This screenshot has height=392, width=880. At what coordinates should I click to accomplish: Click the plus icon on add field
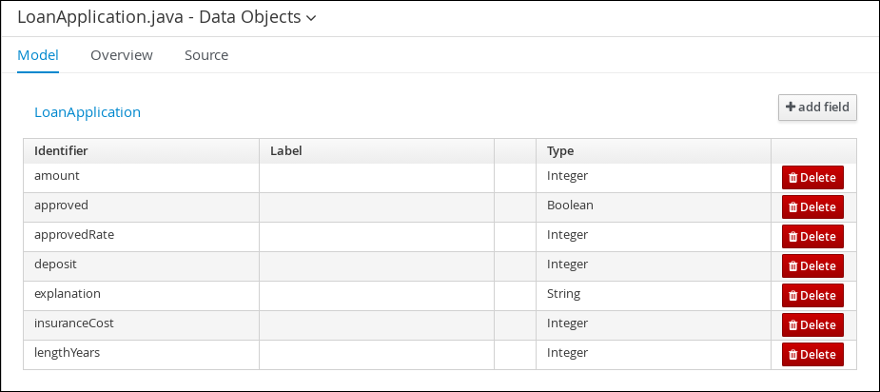coord(790,107)
